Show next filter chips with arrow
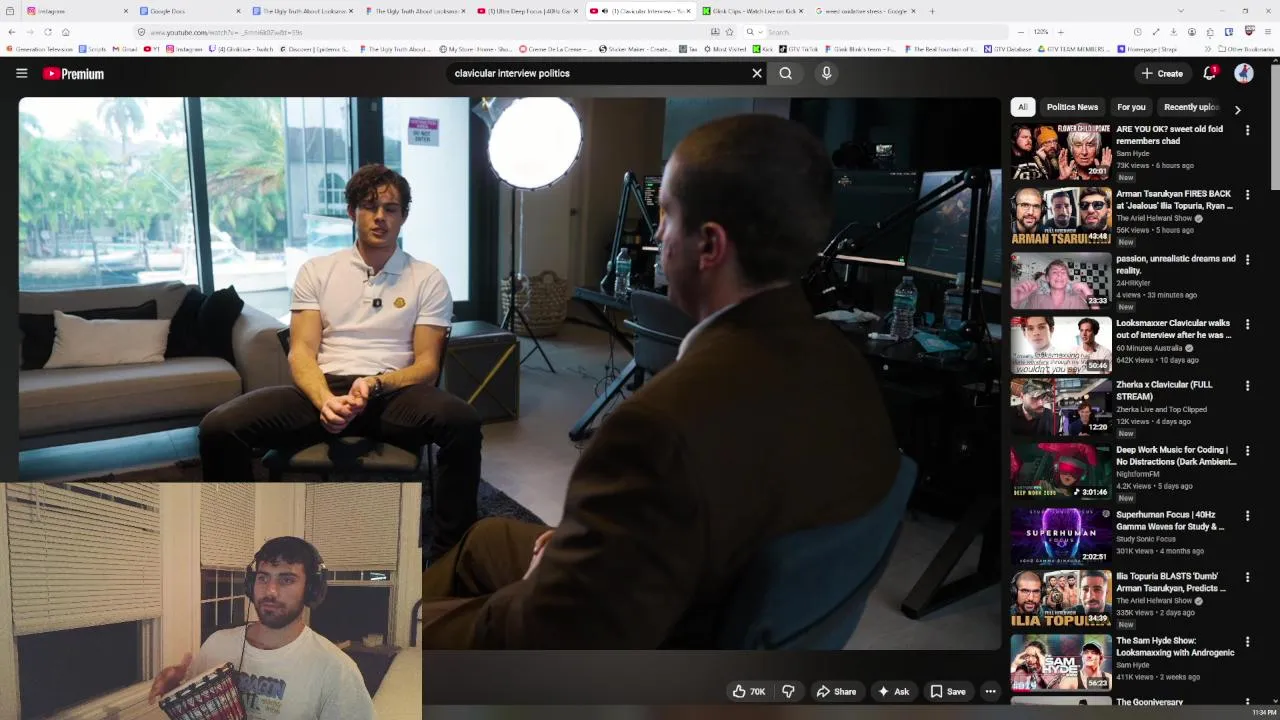1280x720 pixels. (x=1238, y=109)
